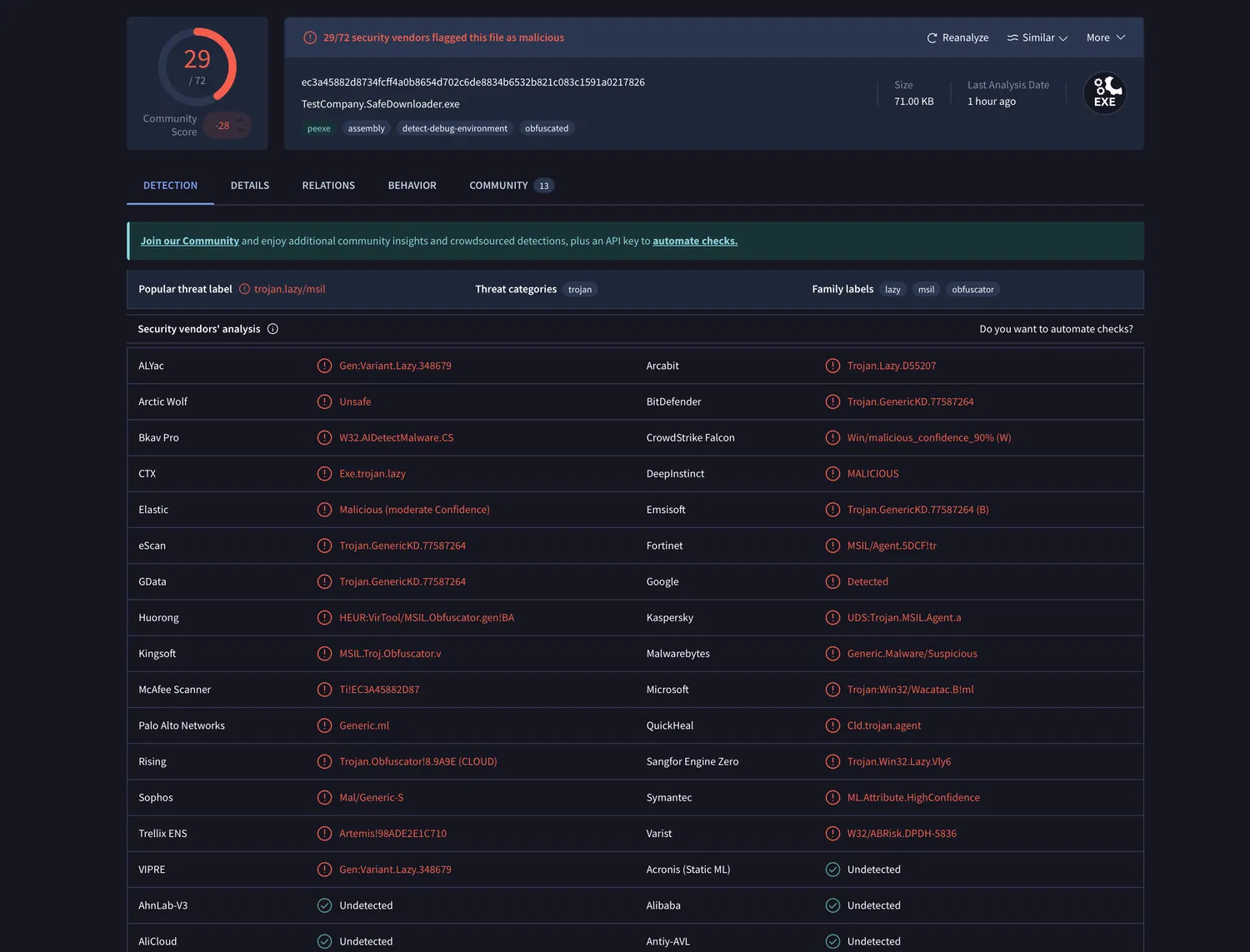Screen dimensions: 1250x952
Task: Click the file name TestCompany.SafeDownloader.exe
Action: 381,104
